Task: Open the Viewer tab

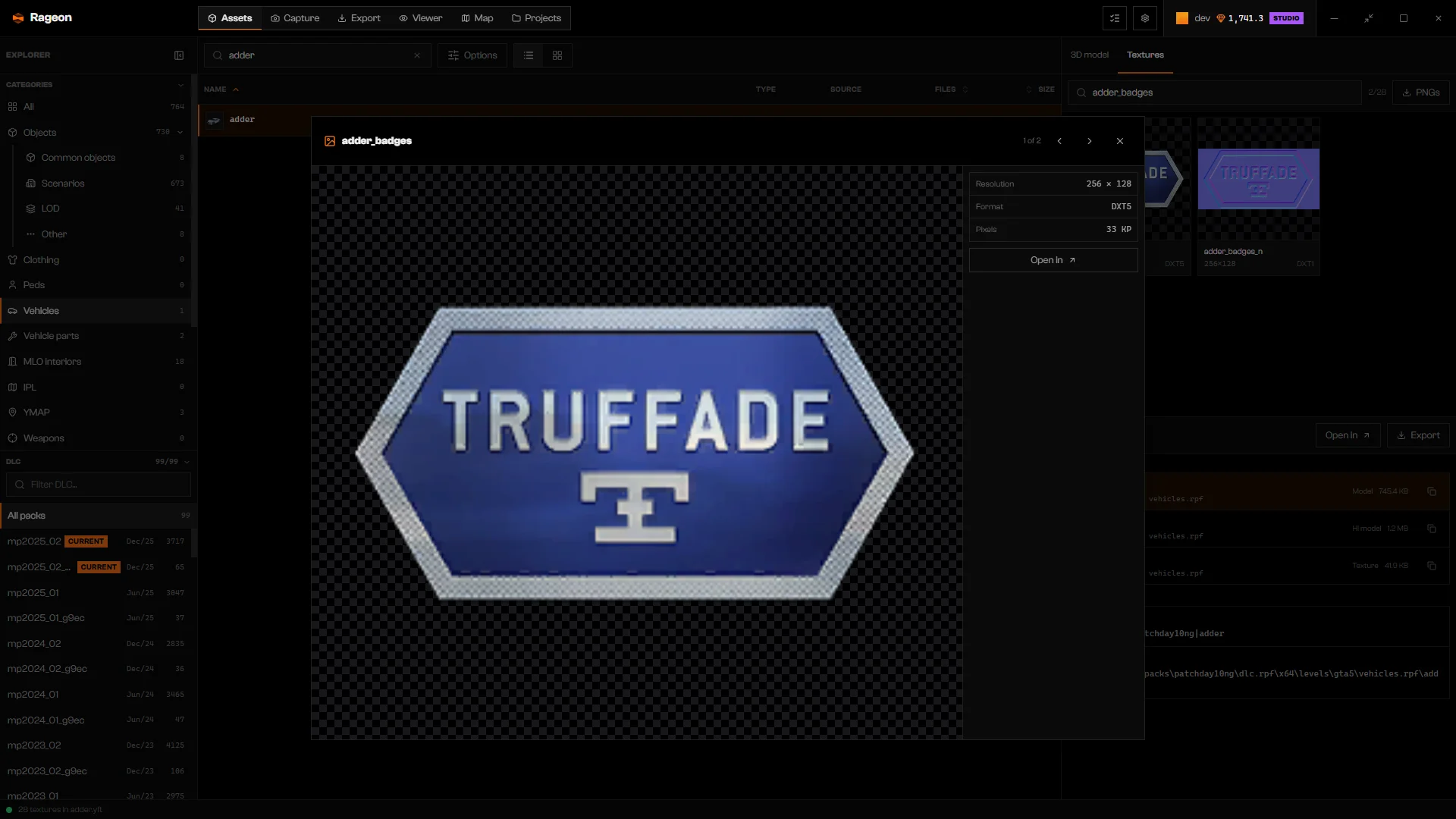Action: 421,18
